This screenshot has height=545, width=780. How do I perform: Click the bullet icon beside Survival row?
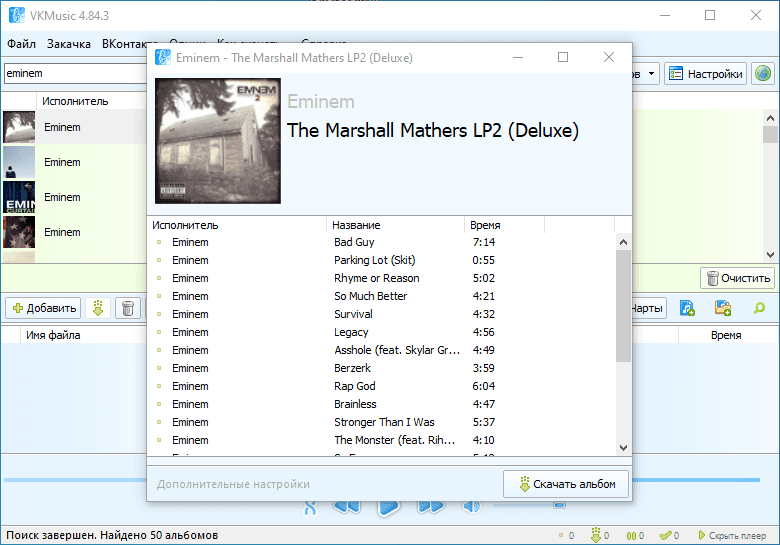159,314
